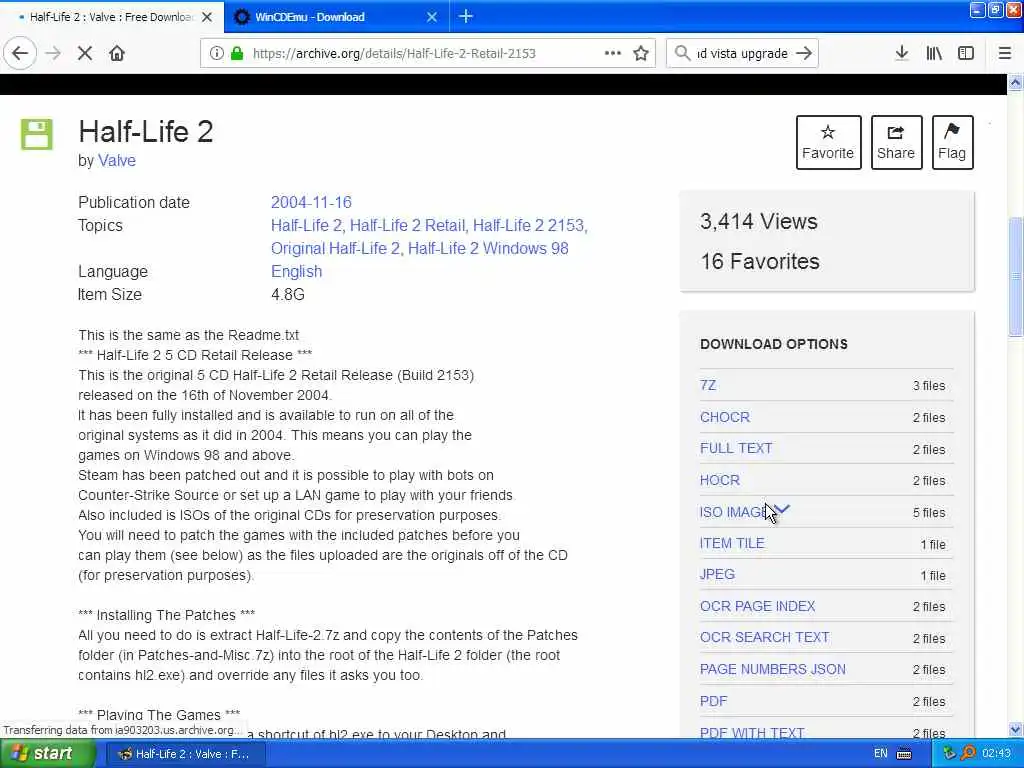The width and height of the screenshot is (1024, 768).
Task: Open the 'Half-Life 2 Retail' topic link
Action: tap(408, 225)
